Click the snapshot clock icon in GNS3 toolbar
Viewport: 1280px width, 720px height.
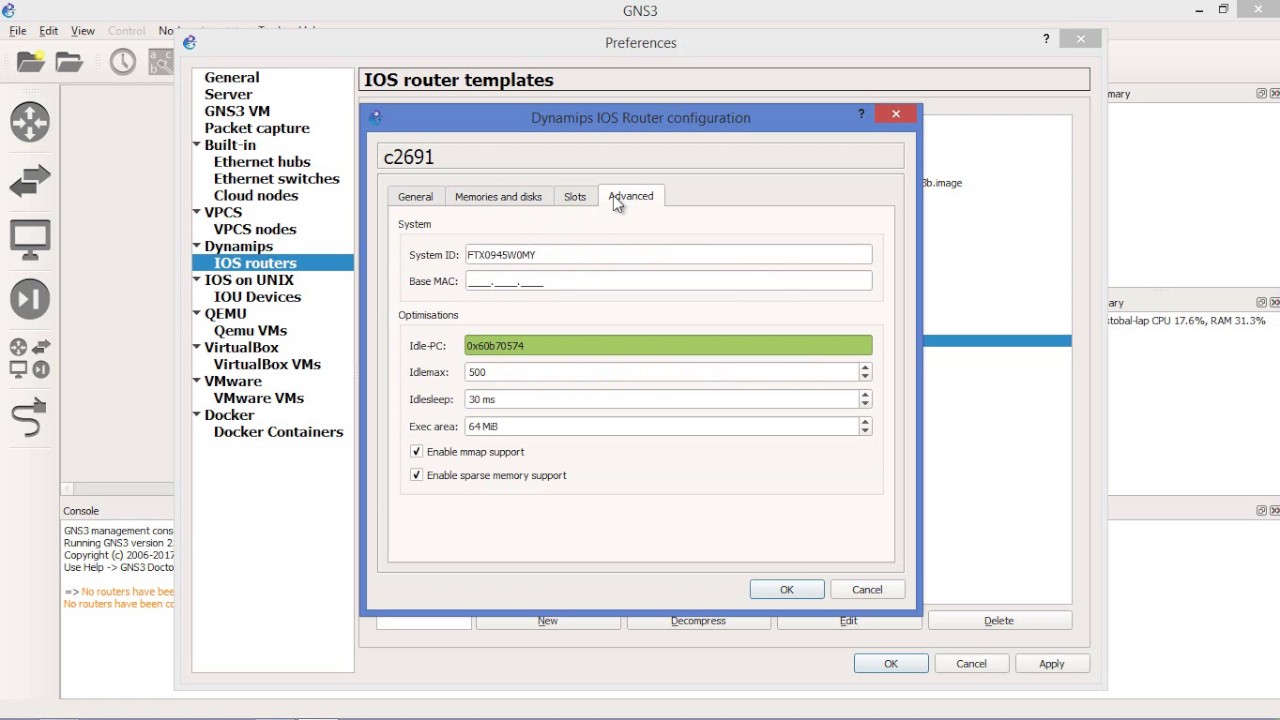click(x=123, y=62)
